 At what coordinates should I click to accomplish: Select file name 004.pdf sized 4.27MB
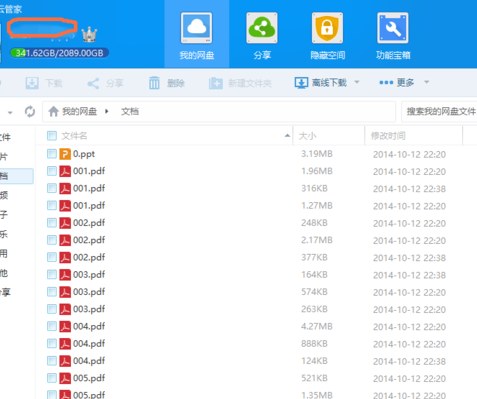(x=89, y=326)
